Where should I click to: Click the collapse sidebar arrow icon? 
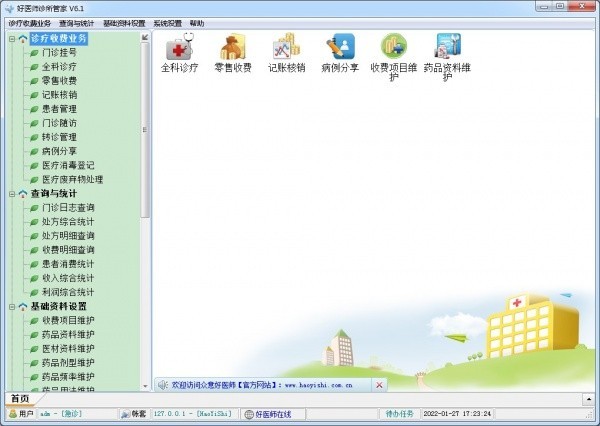coord(145,37)
